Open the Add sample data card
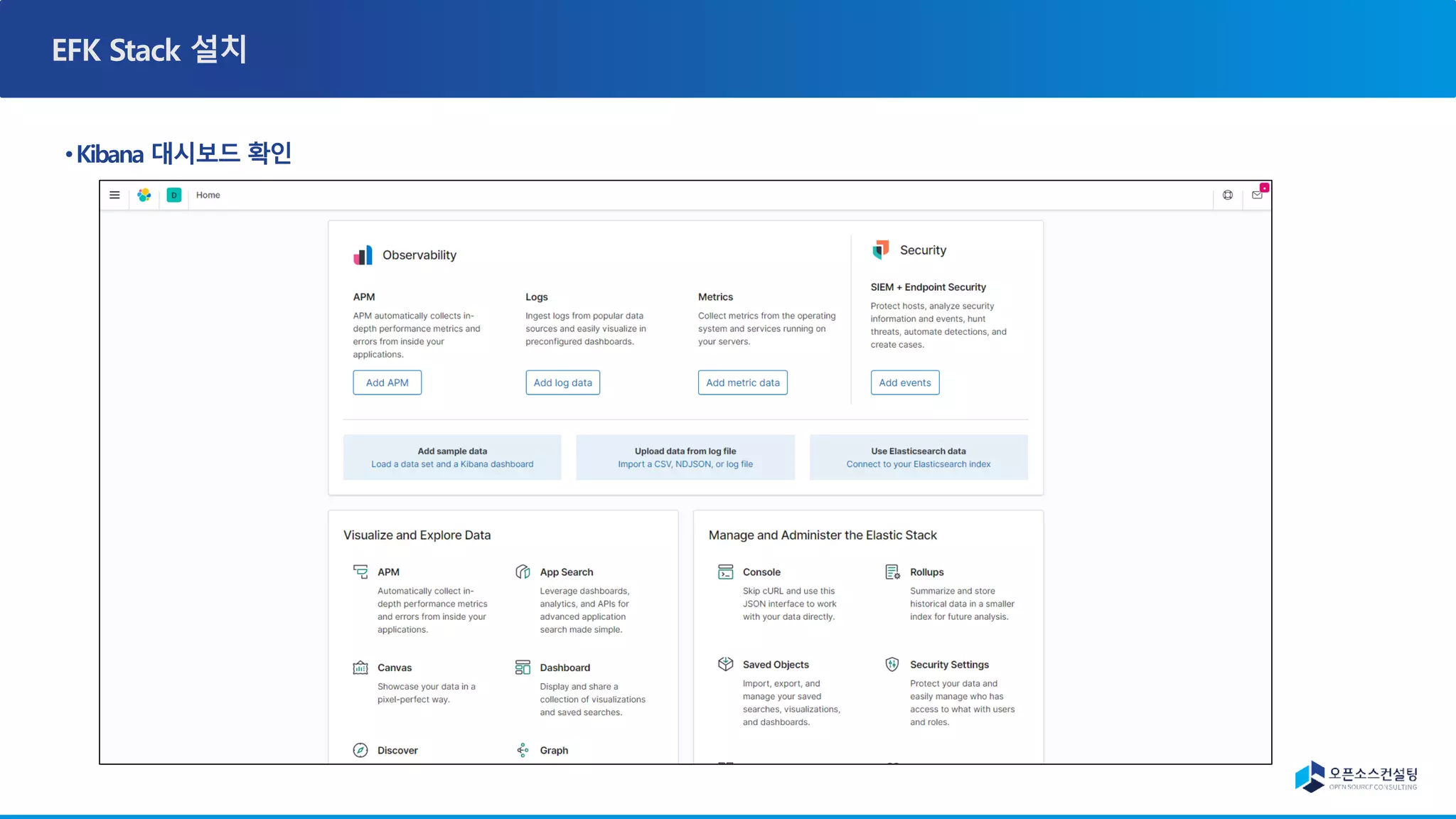 click(452, 457)
